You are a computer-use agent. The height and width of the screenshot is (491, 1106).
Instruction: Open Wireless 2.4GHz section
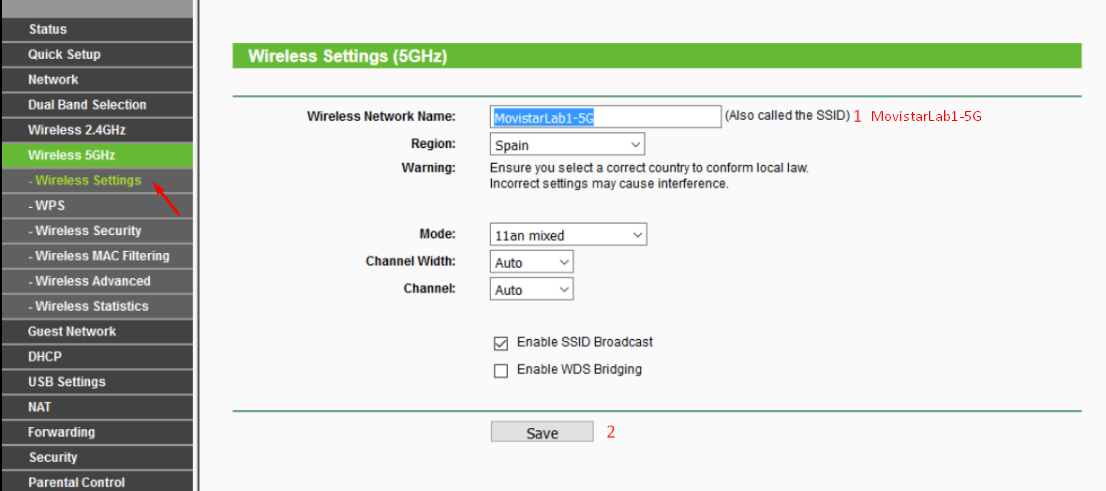point(97,131)
